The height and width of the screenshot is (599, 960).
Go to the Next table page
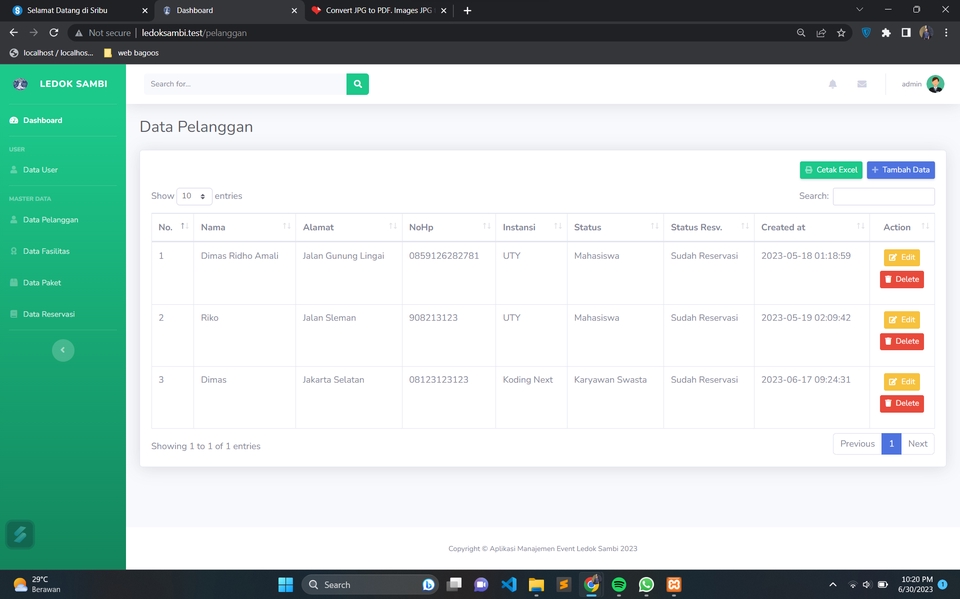[x=917, y=443]
